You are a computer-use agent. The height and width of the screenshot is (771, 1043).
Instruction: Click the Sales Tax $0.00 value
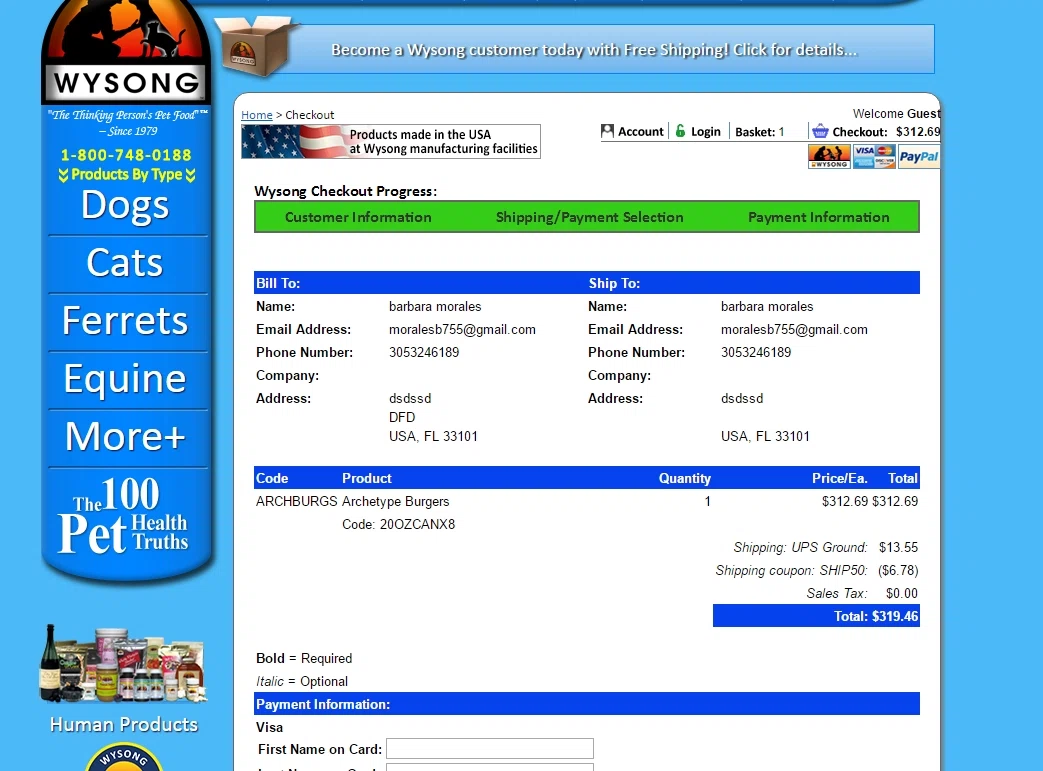(x=902, y=593)
